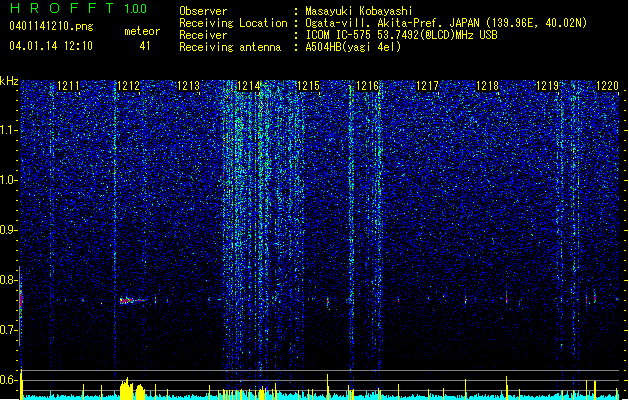Image resolution: width=629 pixels, height=400 pixels.
Task: Click Ogata-vill. Akita-Pref. JAPAN location text
Action: (446, 23)
